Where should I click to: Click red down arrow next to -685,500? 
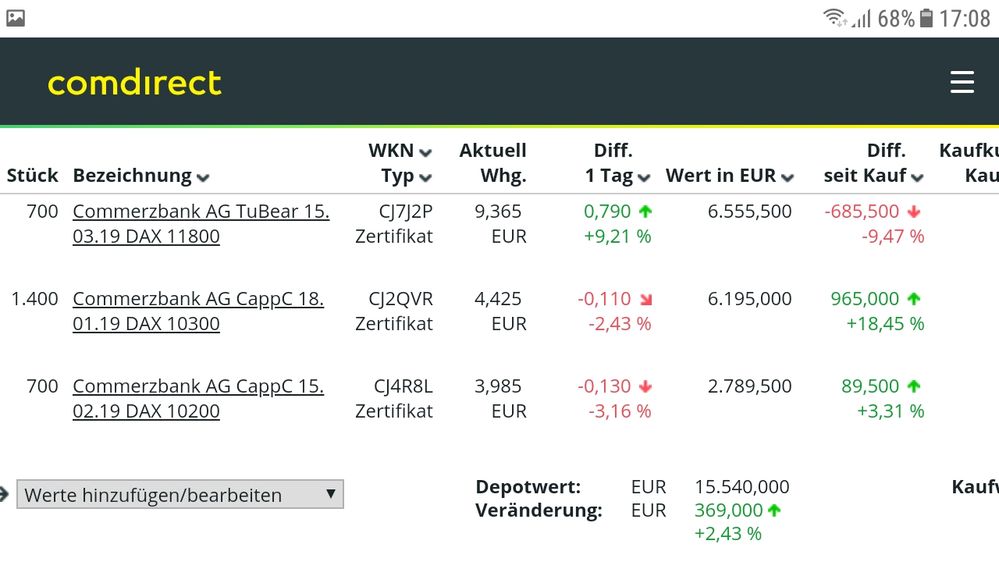click(913, 212)
